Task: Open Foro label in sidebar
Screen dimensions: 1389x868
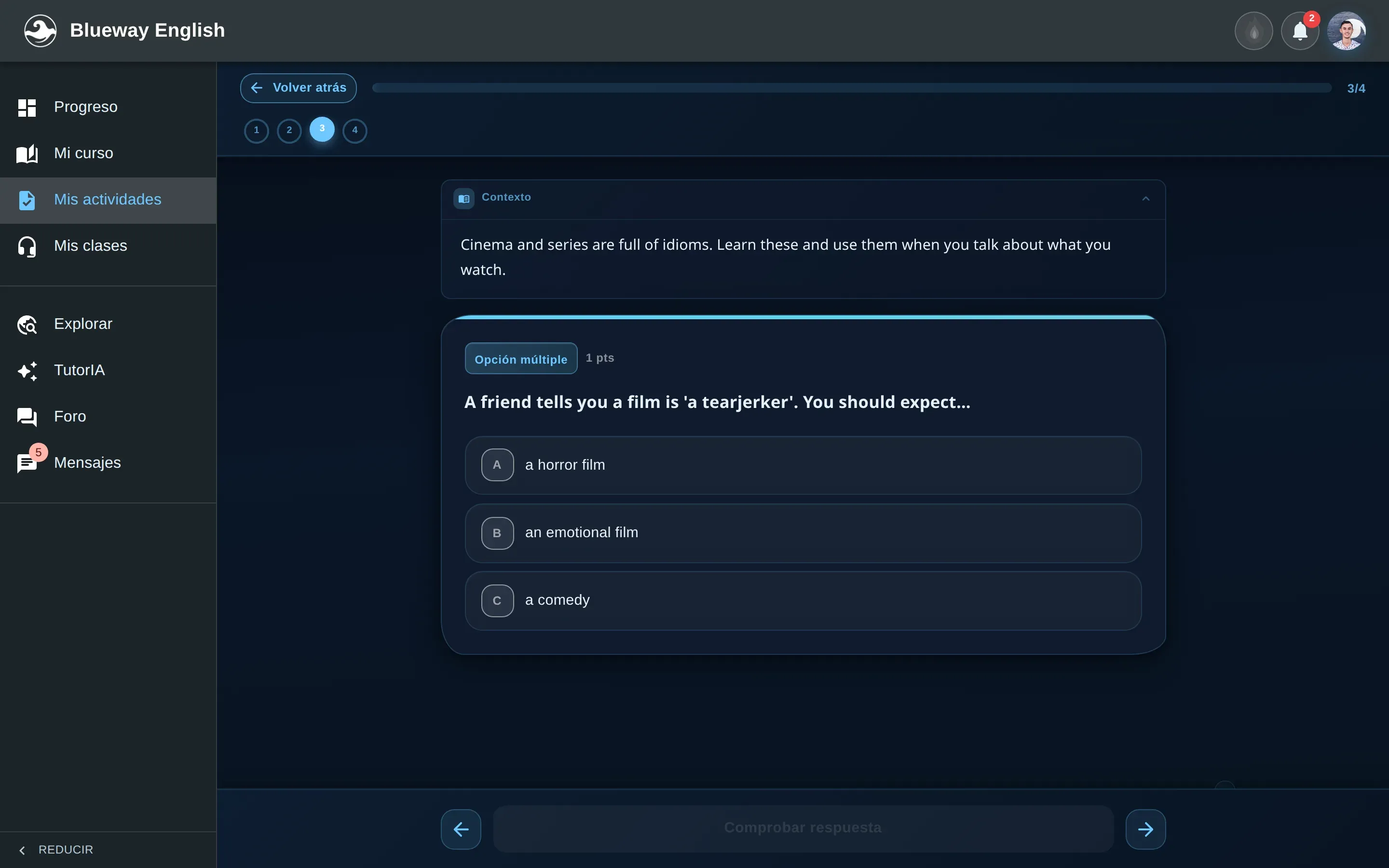Action: click(x=70, y=417)
